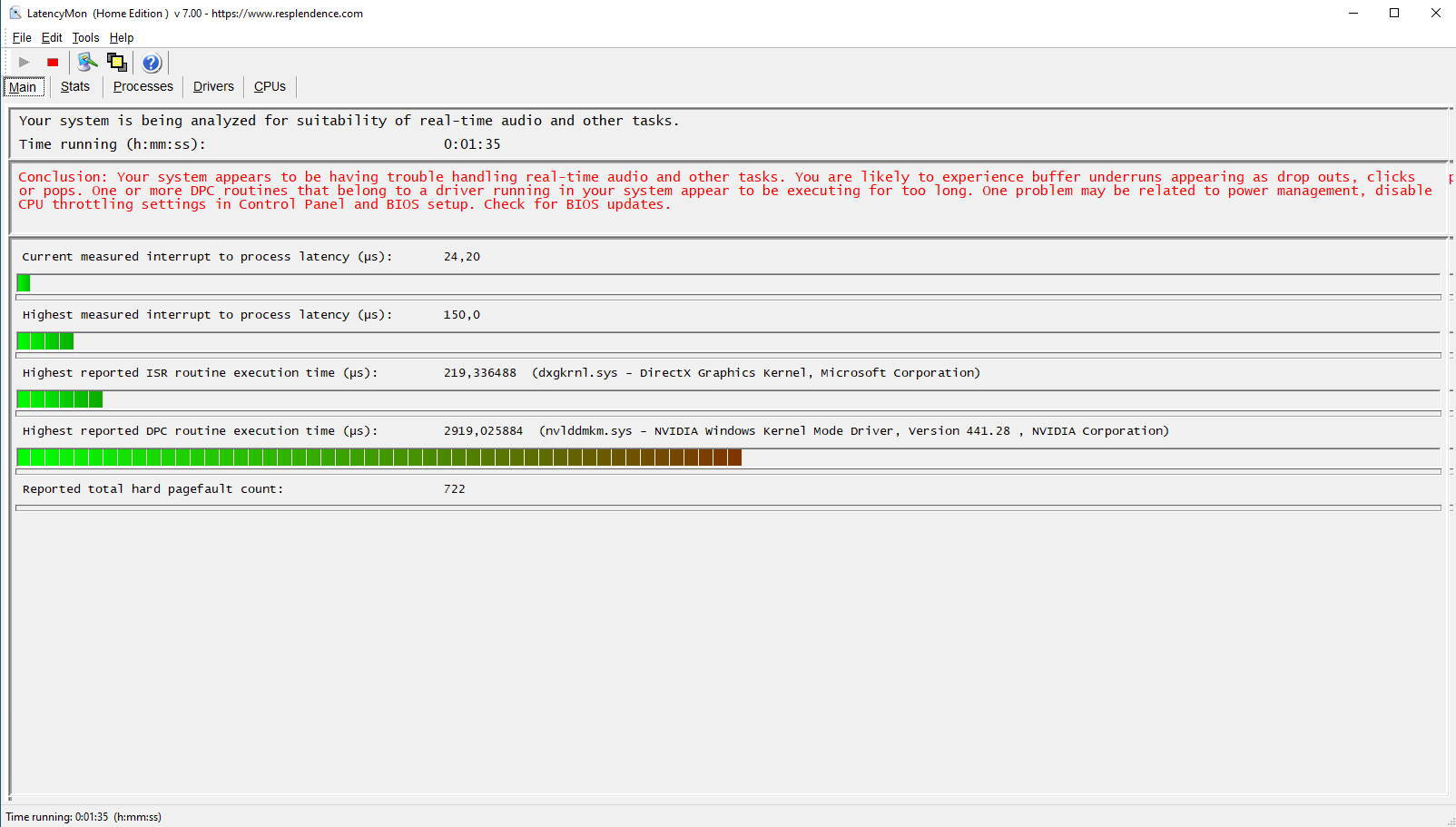
Task: Click the highest interrupt latency progress bar
Action: click(x=728, y=341)
